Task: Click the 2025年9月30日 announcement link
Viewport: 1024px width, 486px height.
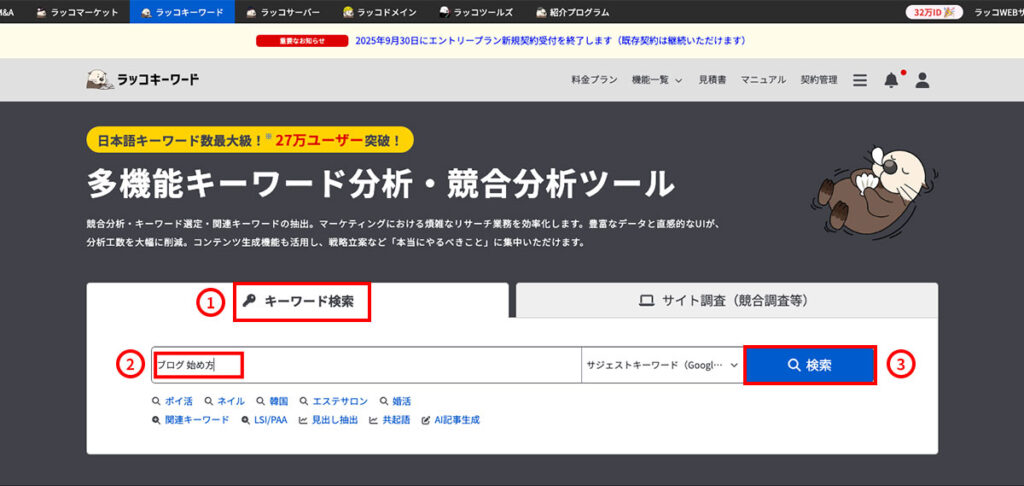Action: (550, 41)
